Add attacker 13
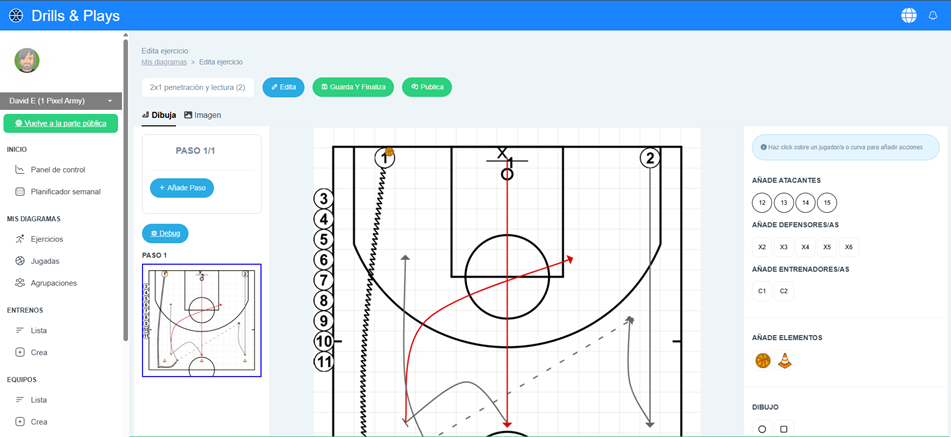This screenshot has height=437, width=951. point(784,203)
